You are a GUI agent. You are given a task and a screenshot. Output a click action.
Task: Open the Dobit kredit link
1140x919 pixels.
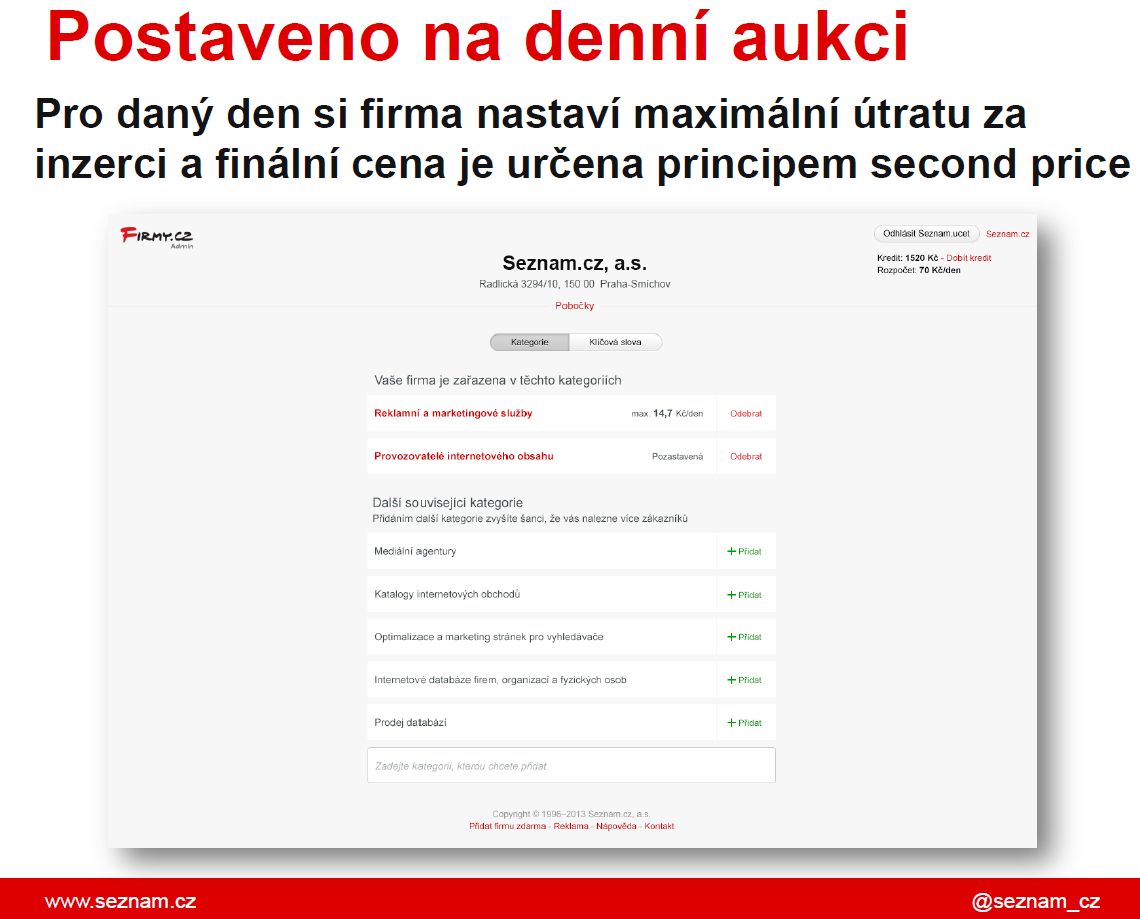coord(967,258)
